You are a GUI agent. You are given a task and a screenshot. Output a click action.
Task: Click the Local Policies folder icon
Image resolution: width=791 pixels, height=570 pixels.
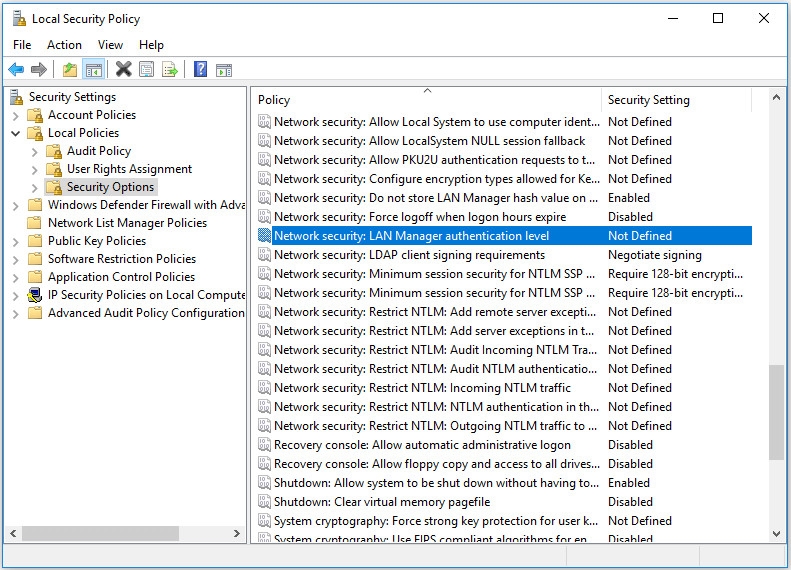pyautogui.click(x=35, y=133)
